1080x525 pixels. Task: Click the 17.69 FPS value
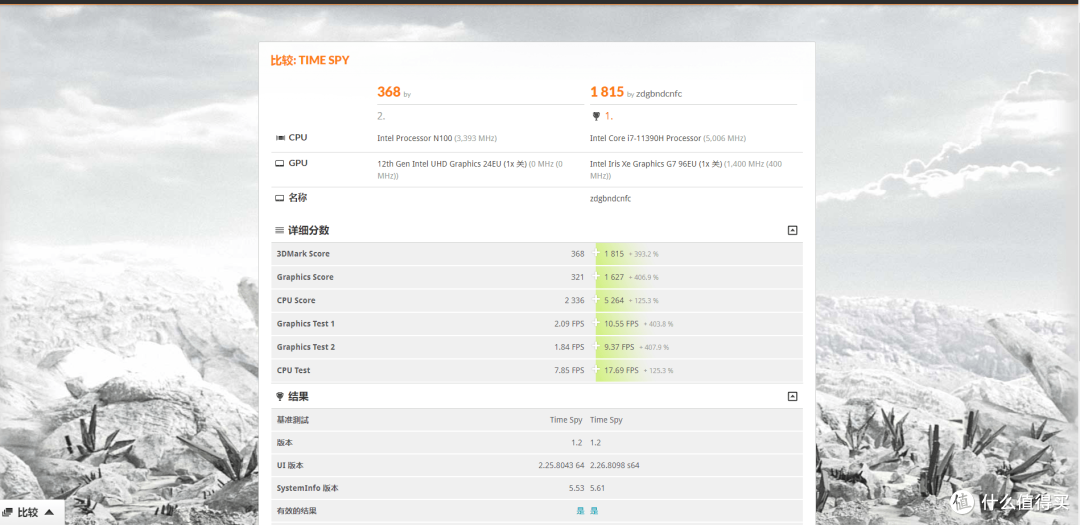pyautogui.click(x=621, y=370)
